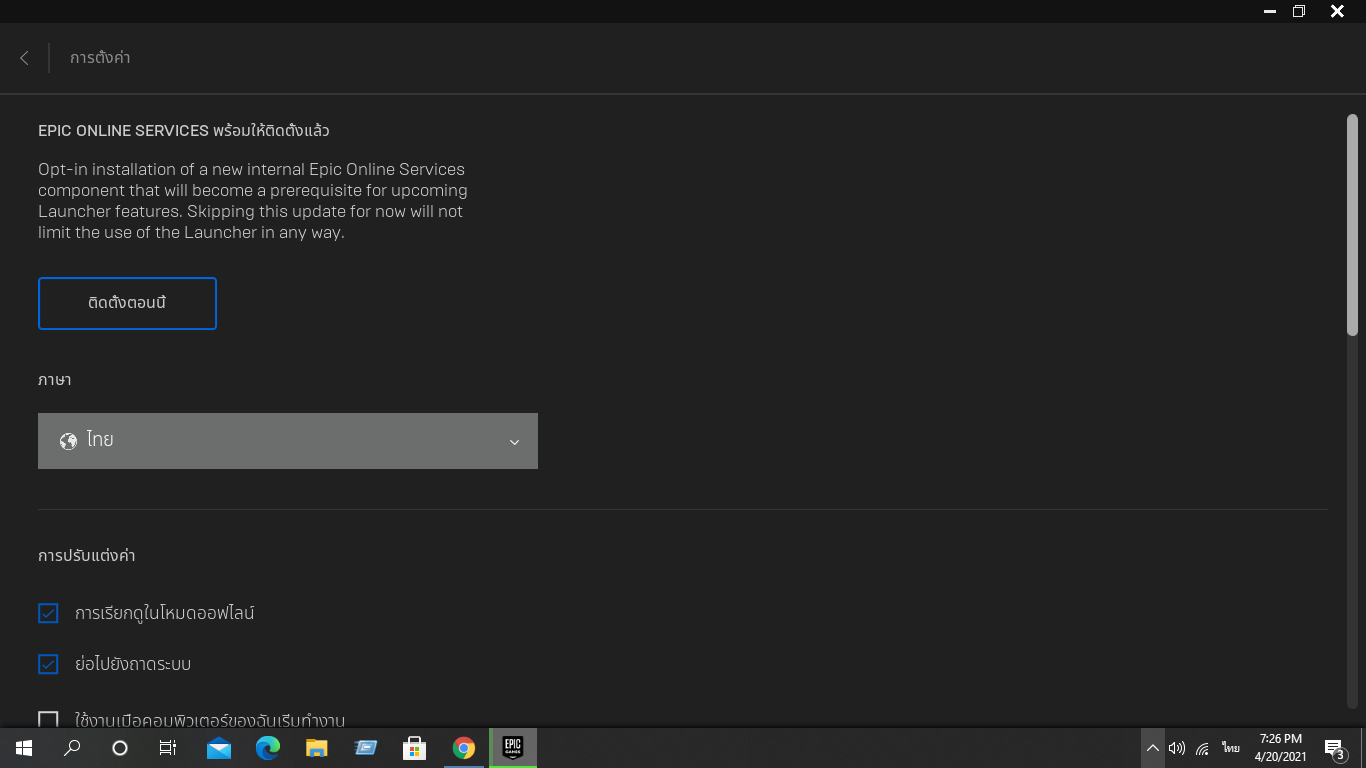
Task: Open the ไทย language dropdown
Action: (x=288, y=441)
